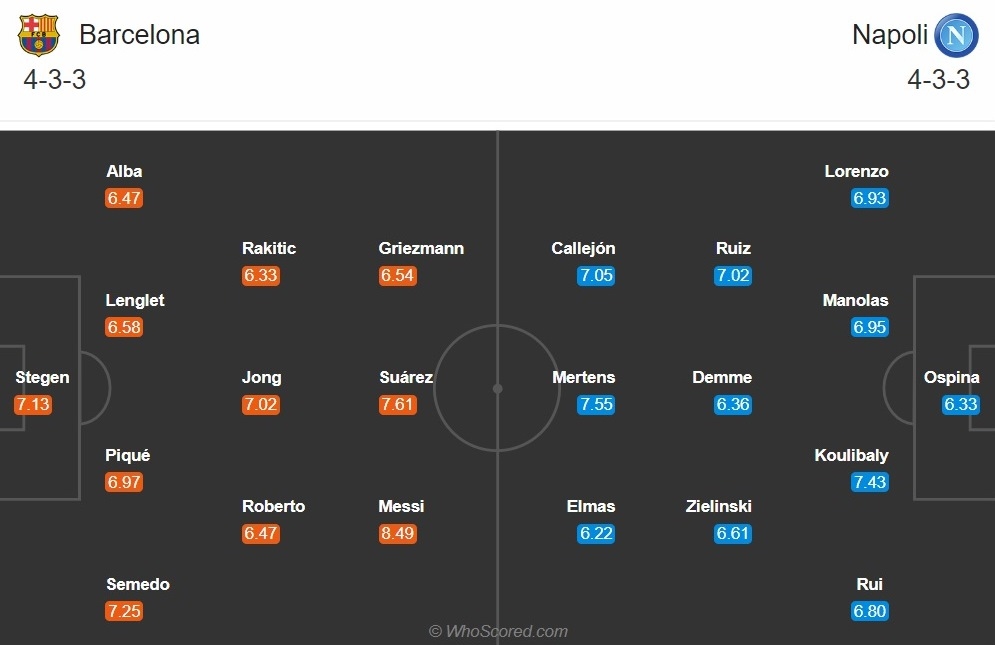Click Ospina's 6.33 rating badge
The height and width of the screenshot is (645, 995).
click(x=961, y=404)
